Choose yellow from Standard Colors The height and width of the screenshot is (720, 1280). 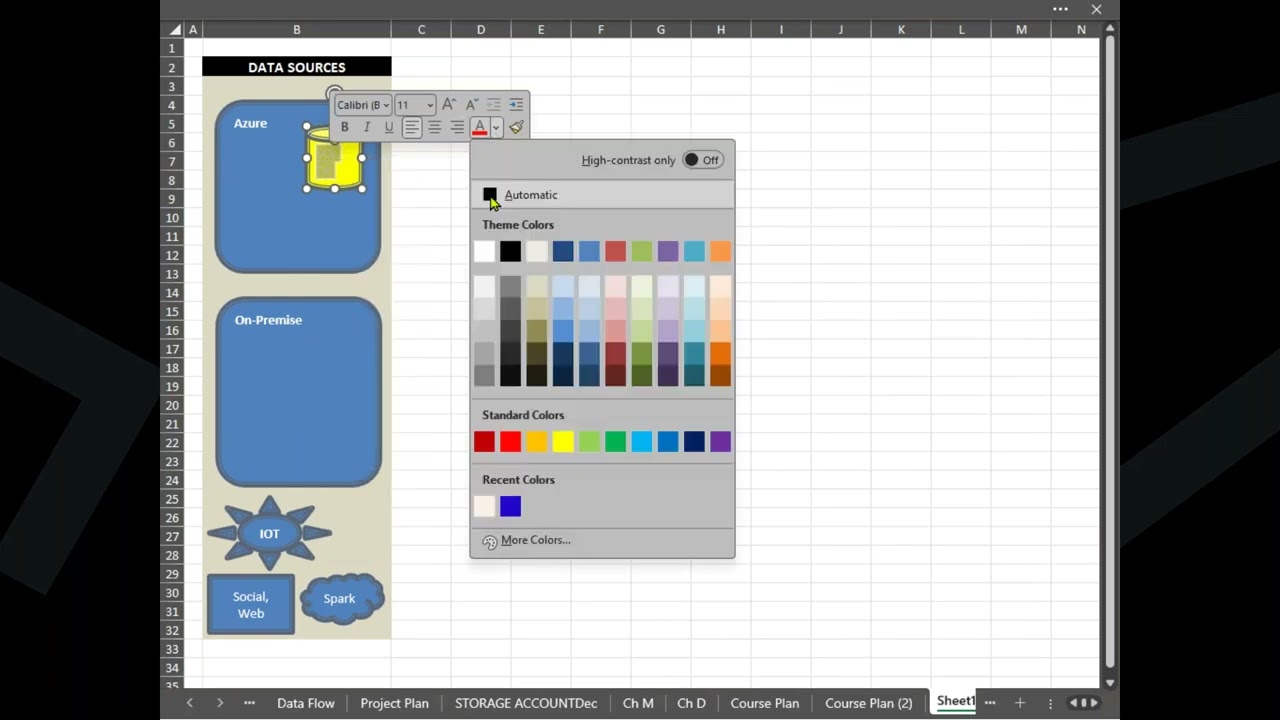pos(563,442)
